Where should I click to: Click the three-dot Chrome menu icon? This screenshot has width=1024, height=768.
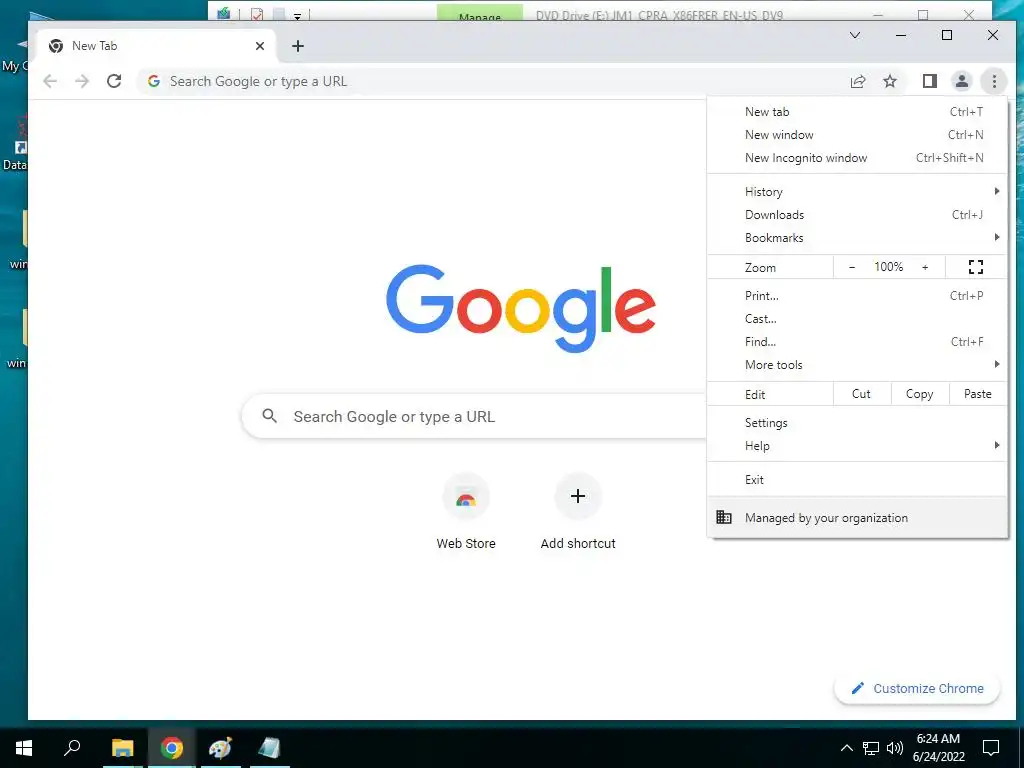tap(994, 82)
